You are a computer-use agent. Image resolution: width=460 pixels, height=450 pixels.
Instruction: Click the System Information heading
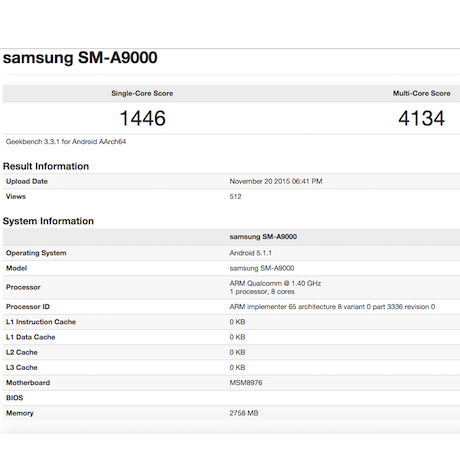tap(48, 221)
